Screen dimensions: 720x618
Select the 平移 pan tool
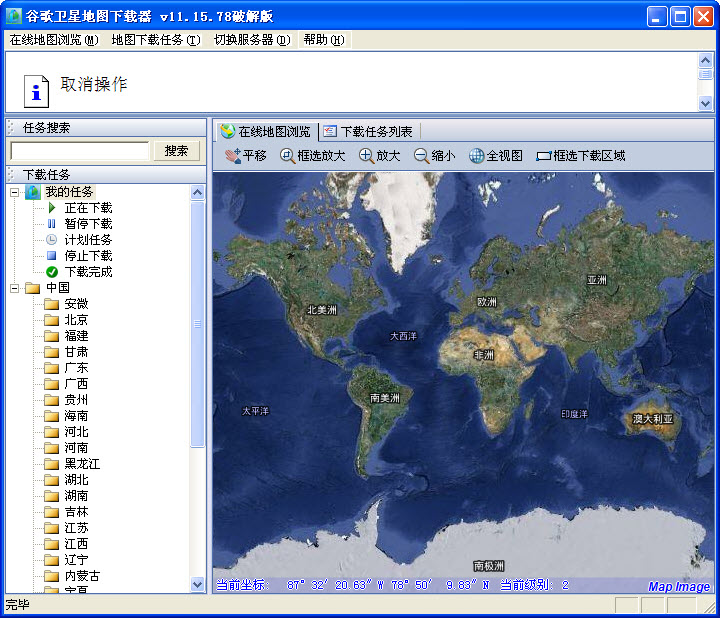245,156
